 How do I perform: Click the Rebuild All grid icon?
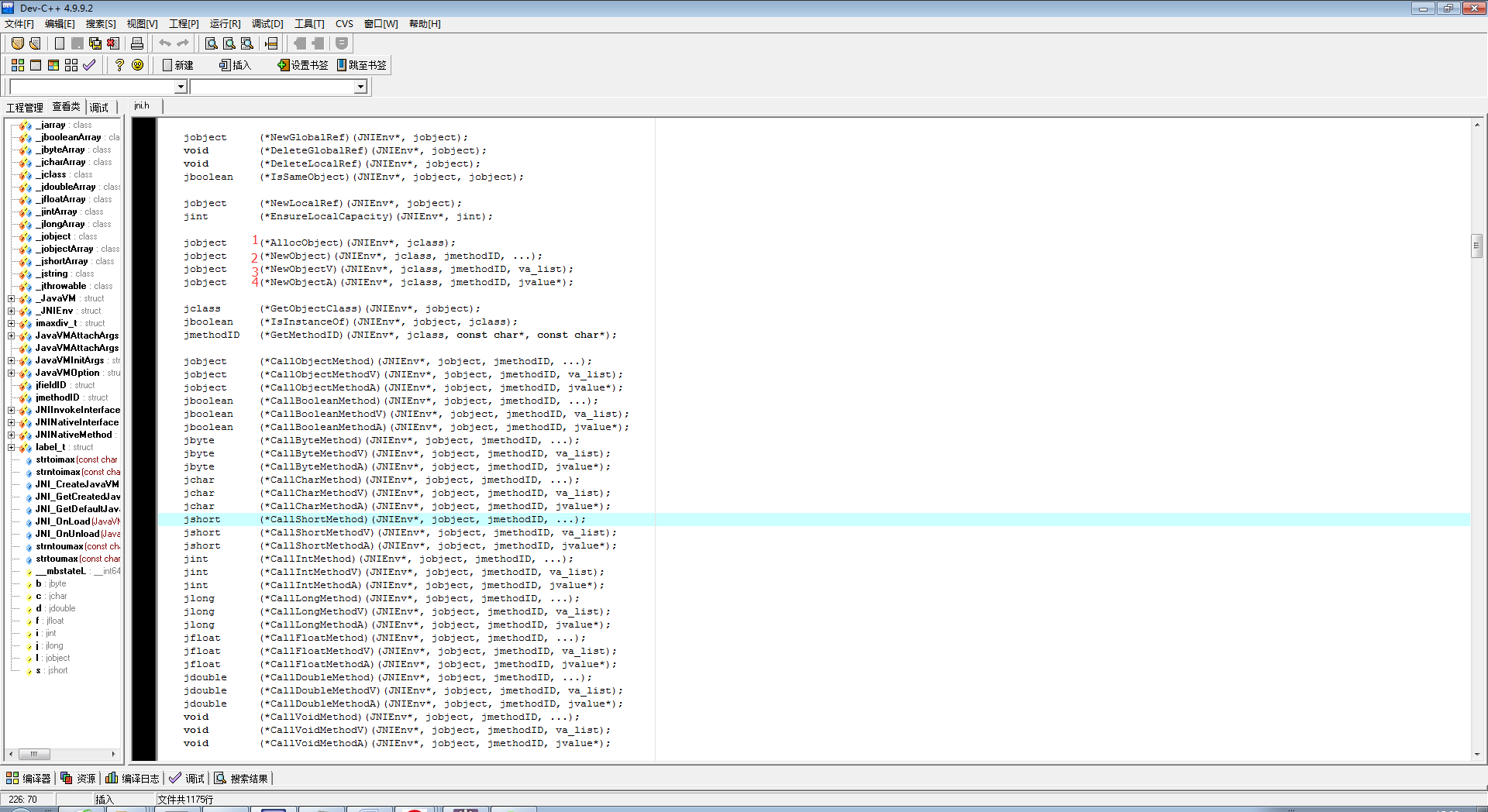(71, 65)
